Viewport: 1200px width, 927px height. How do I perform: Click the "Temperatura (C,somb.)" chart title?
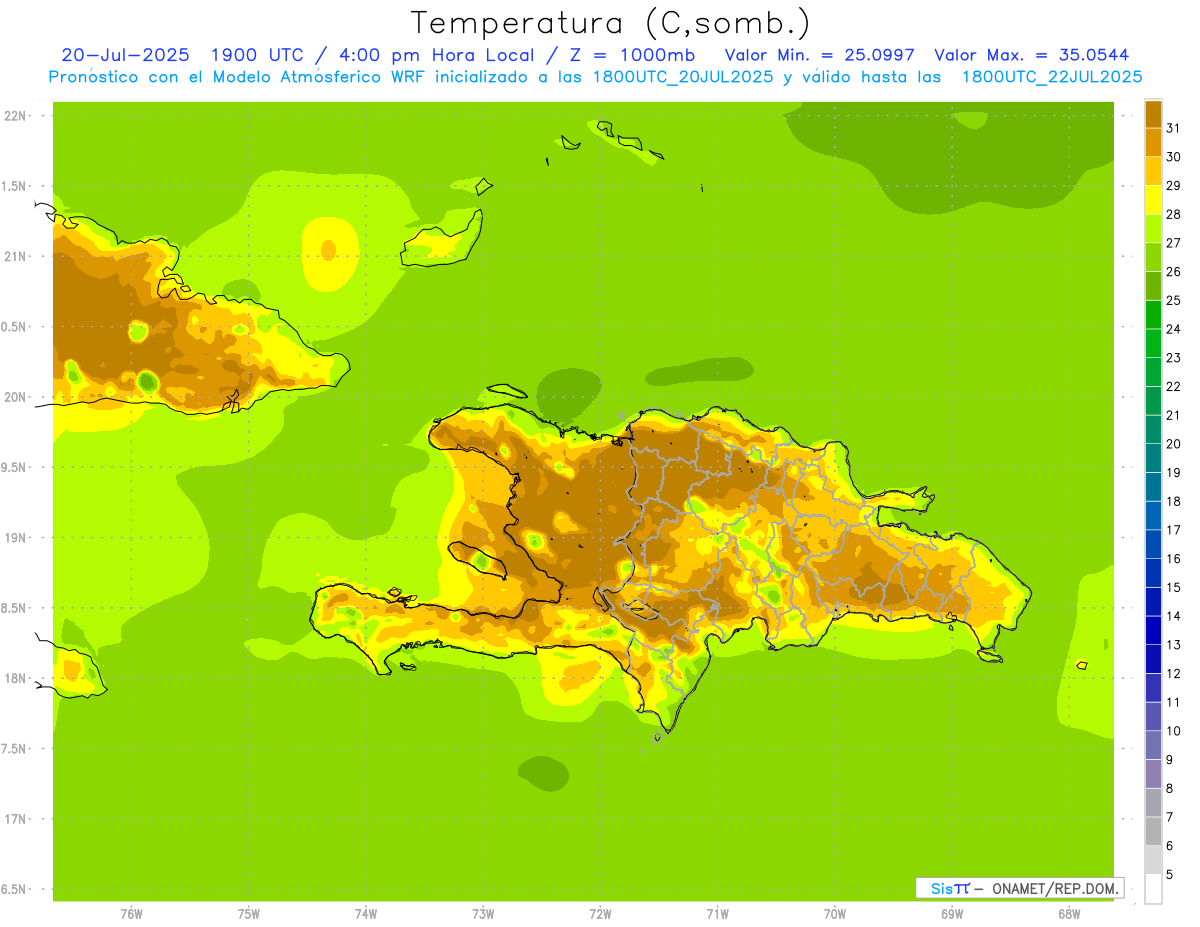(x=610, y=22)
